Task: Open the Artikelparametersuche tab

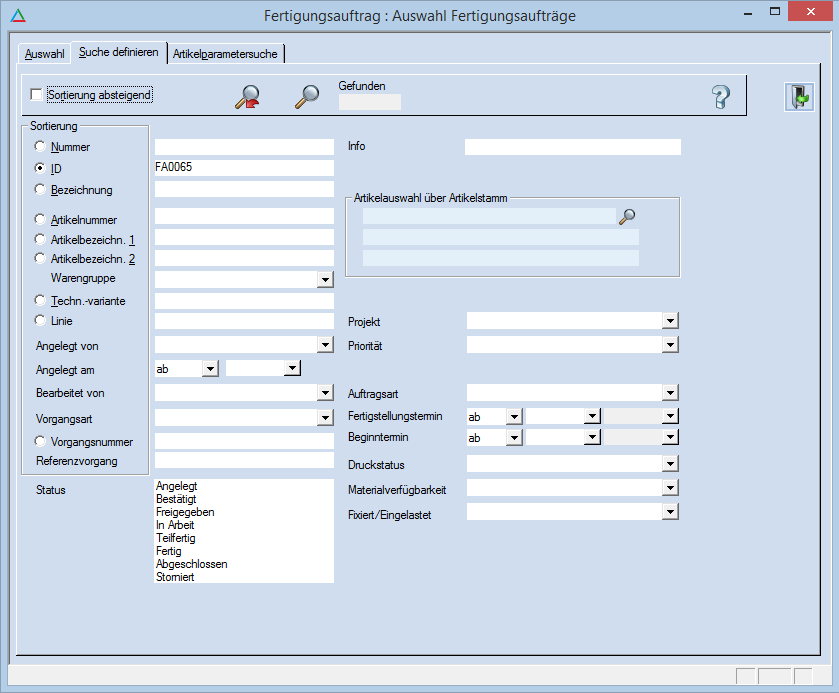Action: pos(225,54)
